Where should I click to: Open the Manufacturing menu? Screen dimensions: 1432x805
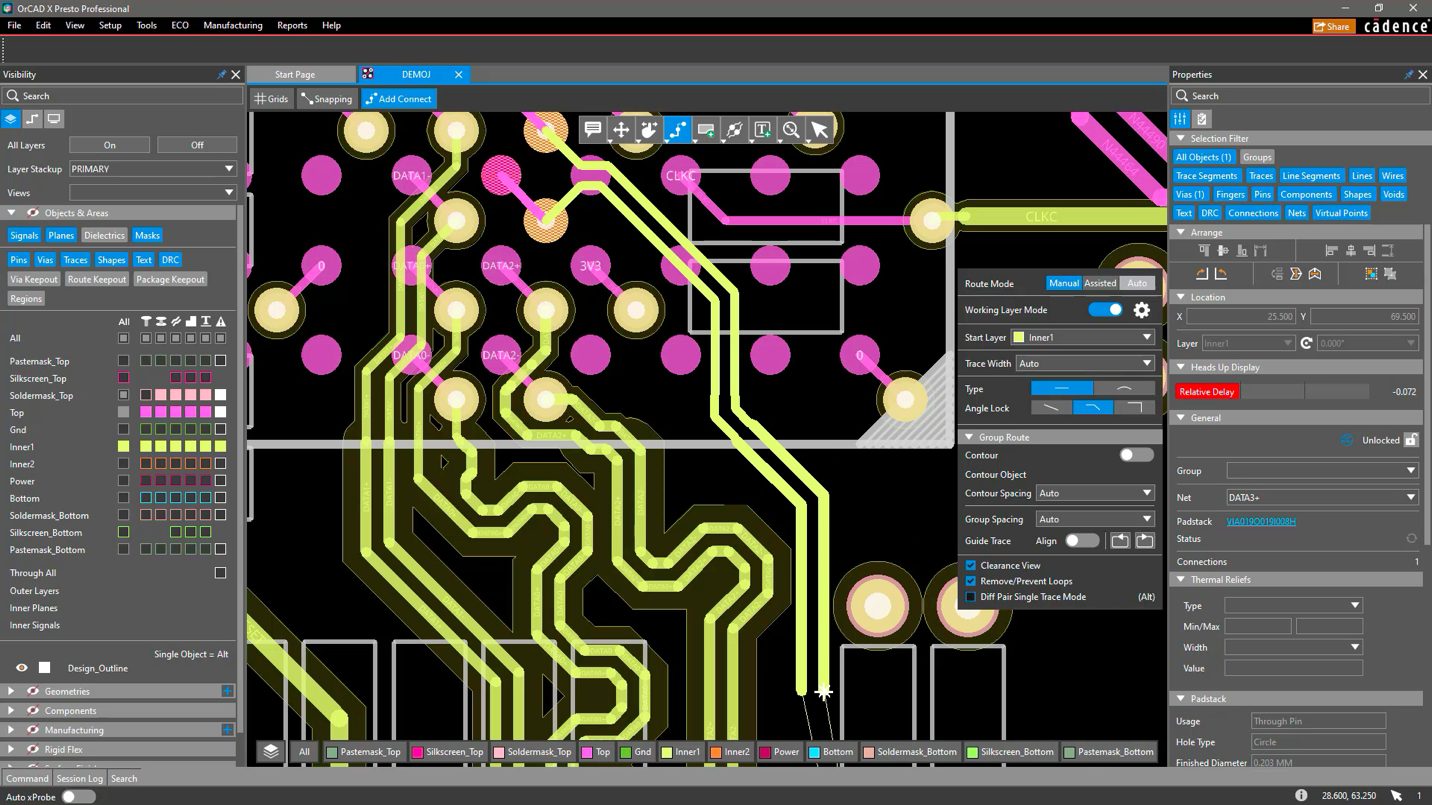[x=232, y=25]
